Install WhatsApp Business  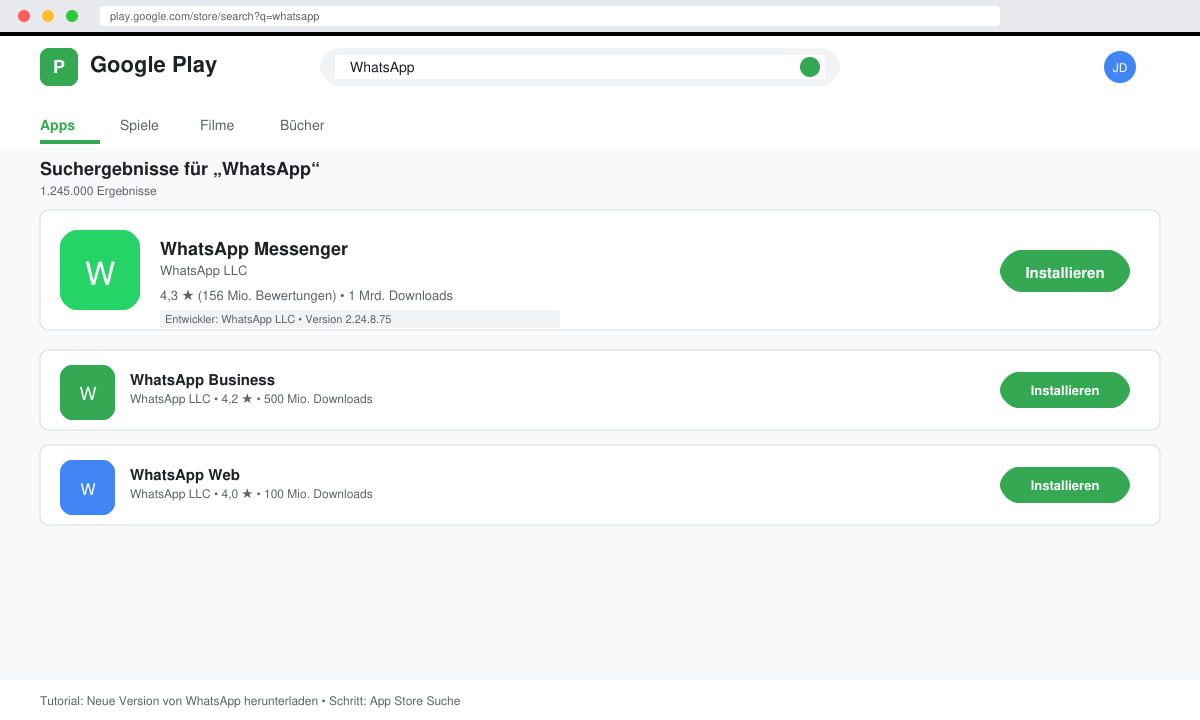[x=1065, y=390]
